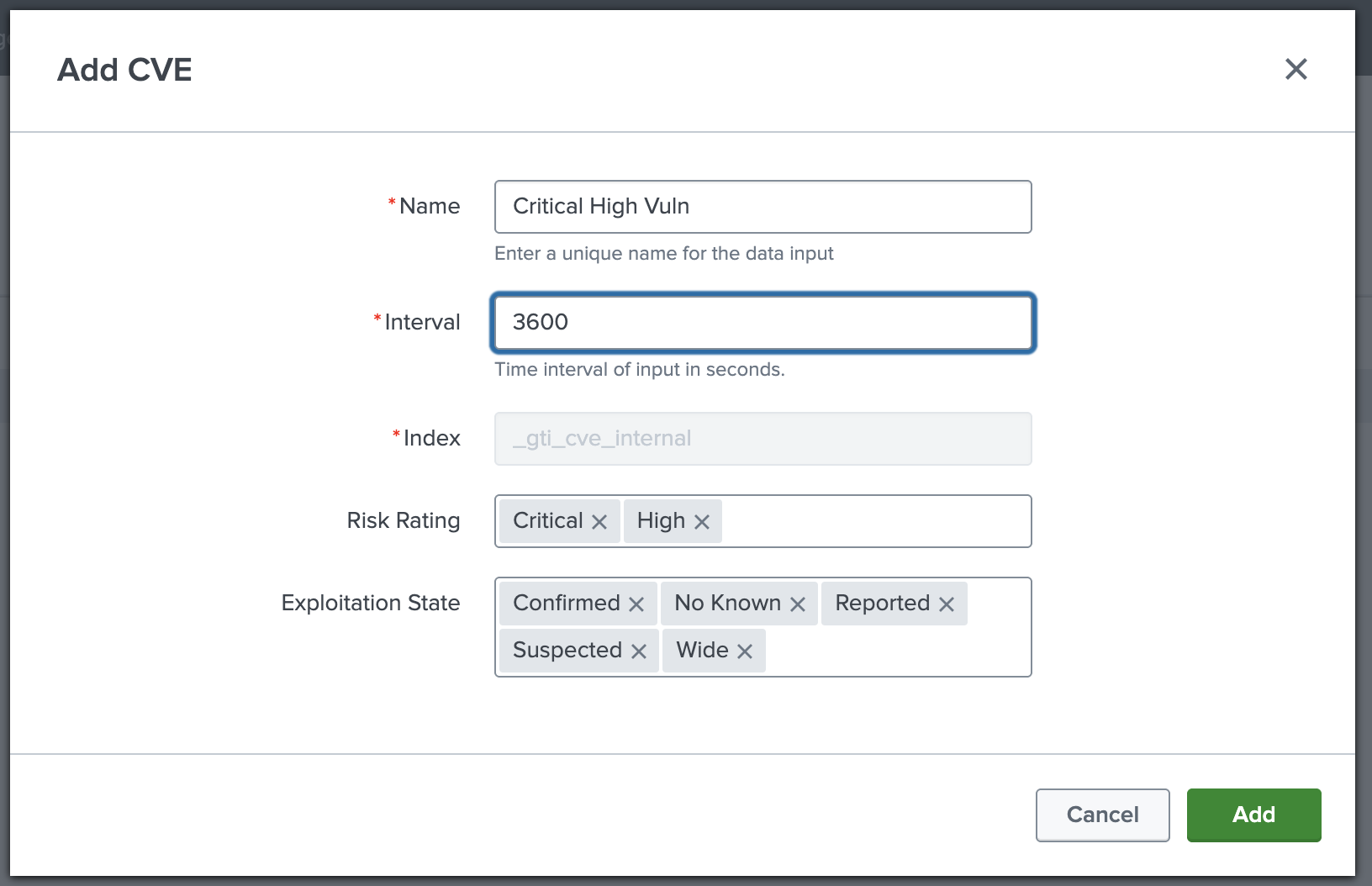Focus the Name text field
Viewport: 1372px width, 886px height.
(763, 207)
